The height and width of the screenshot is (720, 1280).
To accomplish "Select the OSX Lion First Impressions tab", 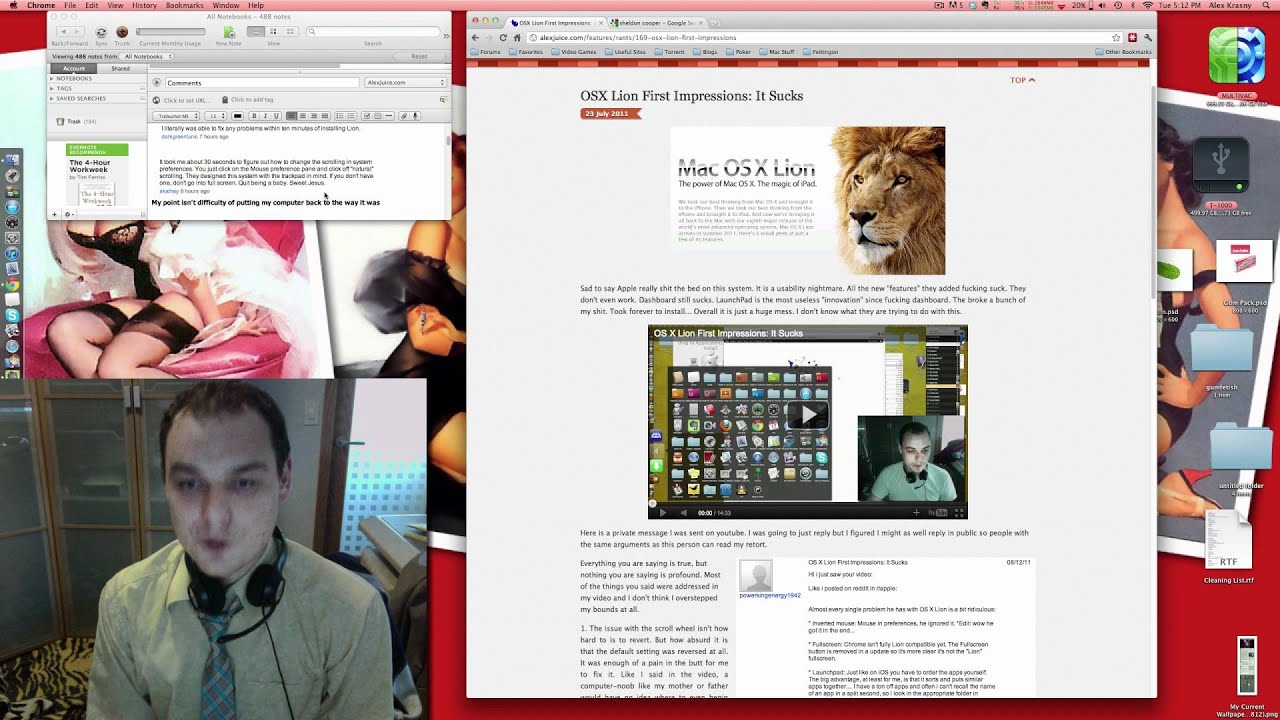I will [554, 22].
